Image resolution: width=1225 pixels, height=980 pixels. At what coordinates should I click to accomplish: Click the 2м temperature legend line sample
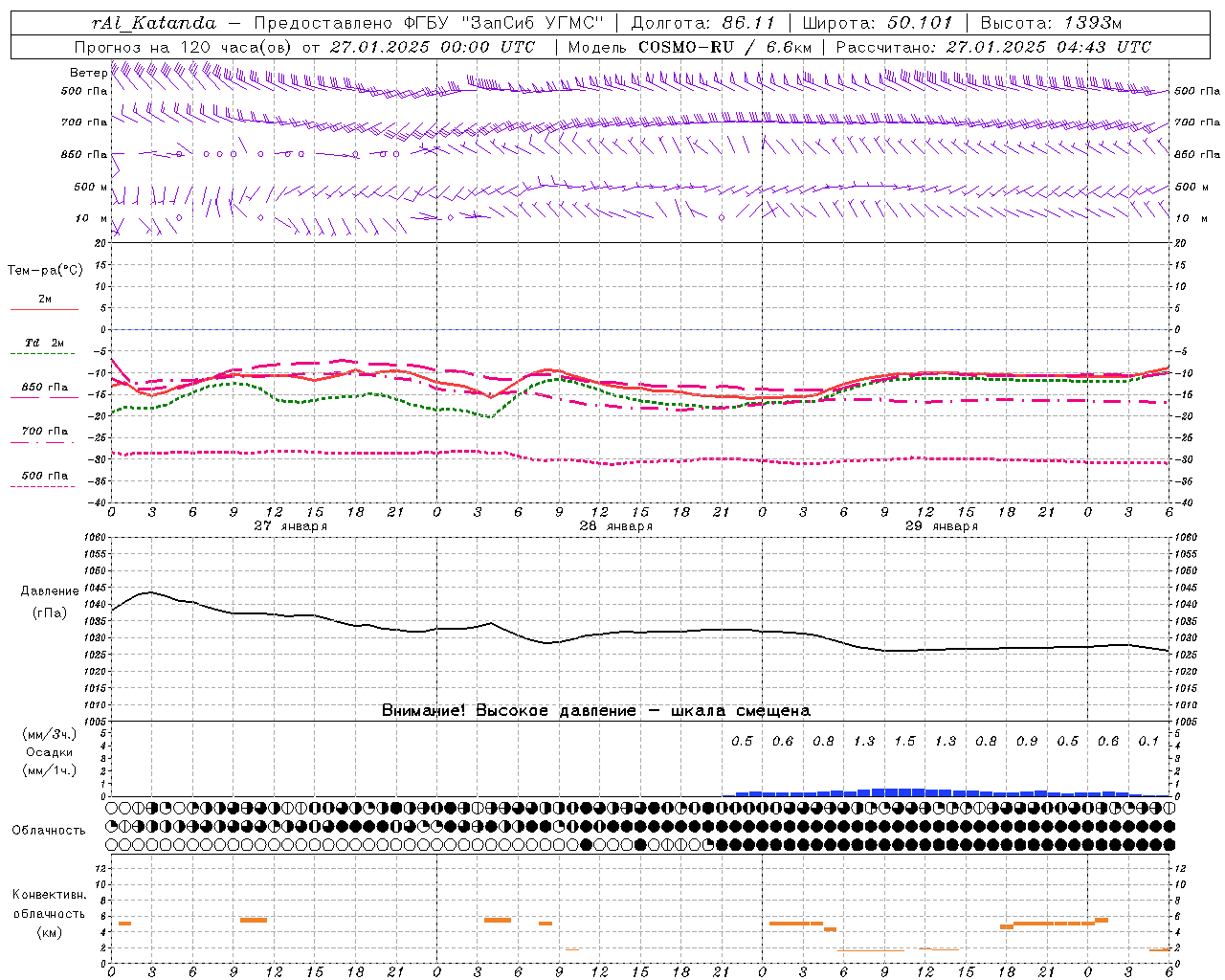(x=44, y=309)
